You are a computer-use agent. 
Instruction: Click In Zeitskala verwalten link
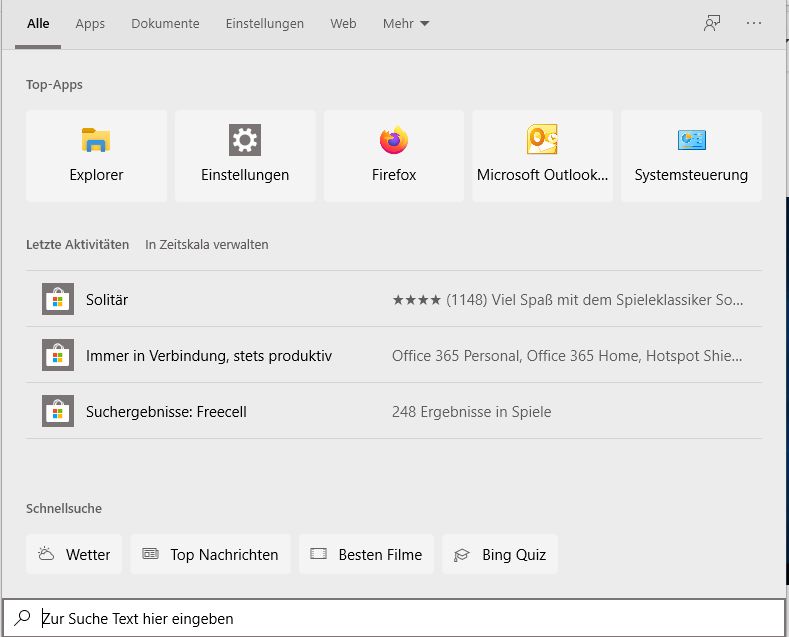pyautogui.click(x=206, y=245)
